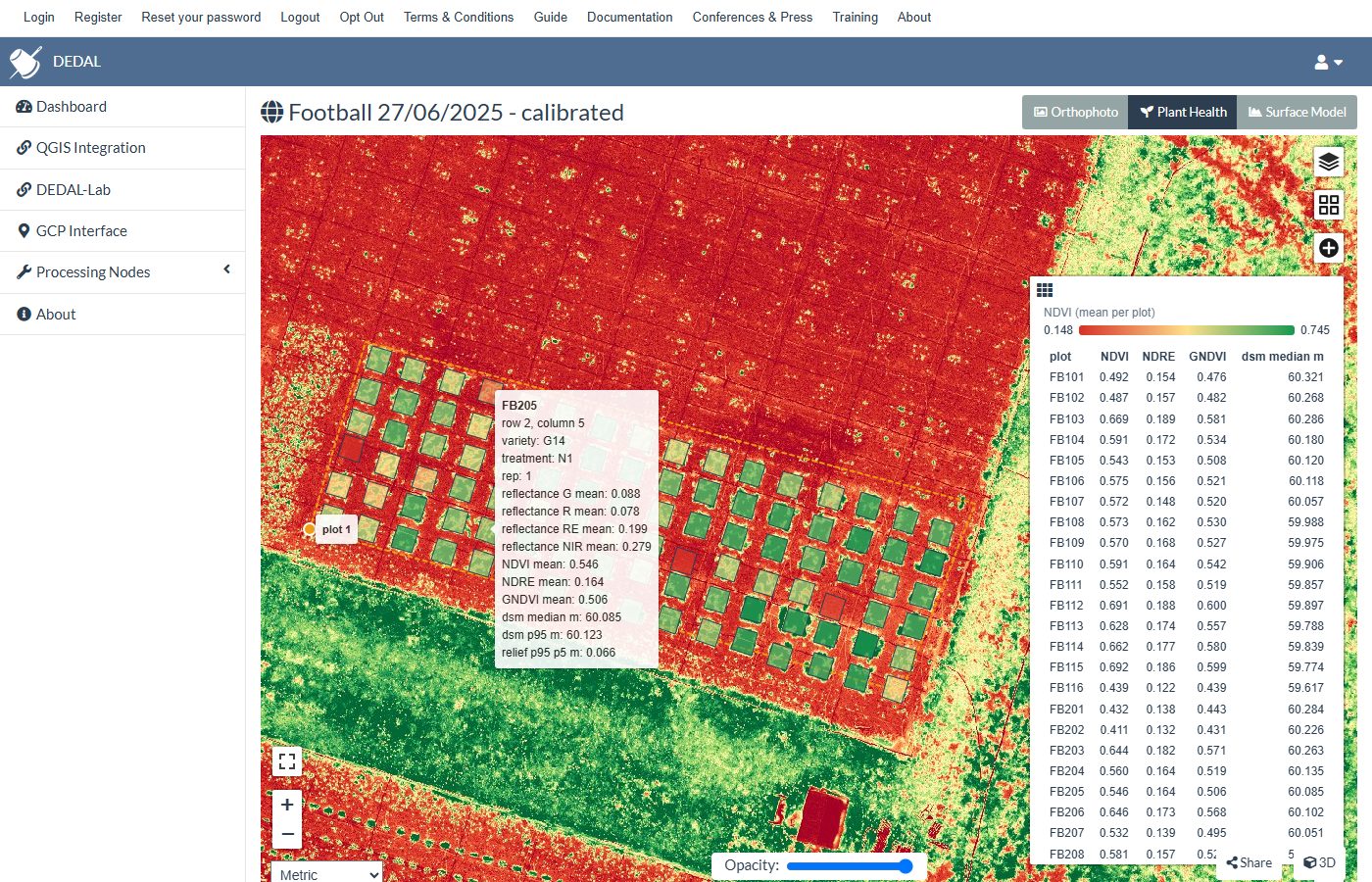This screenshot has width=1372, height=882.
Task: Switch to the Orthophoto view
Action: 1075,112
